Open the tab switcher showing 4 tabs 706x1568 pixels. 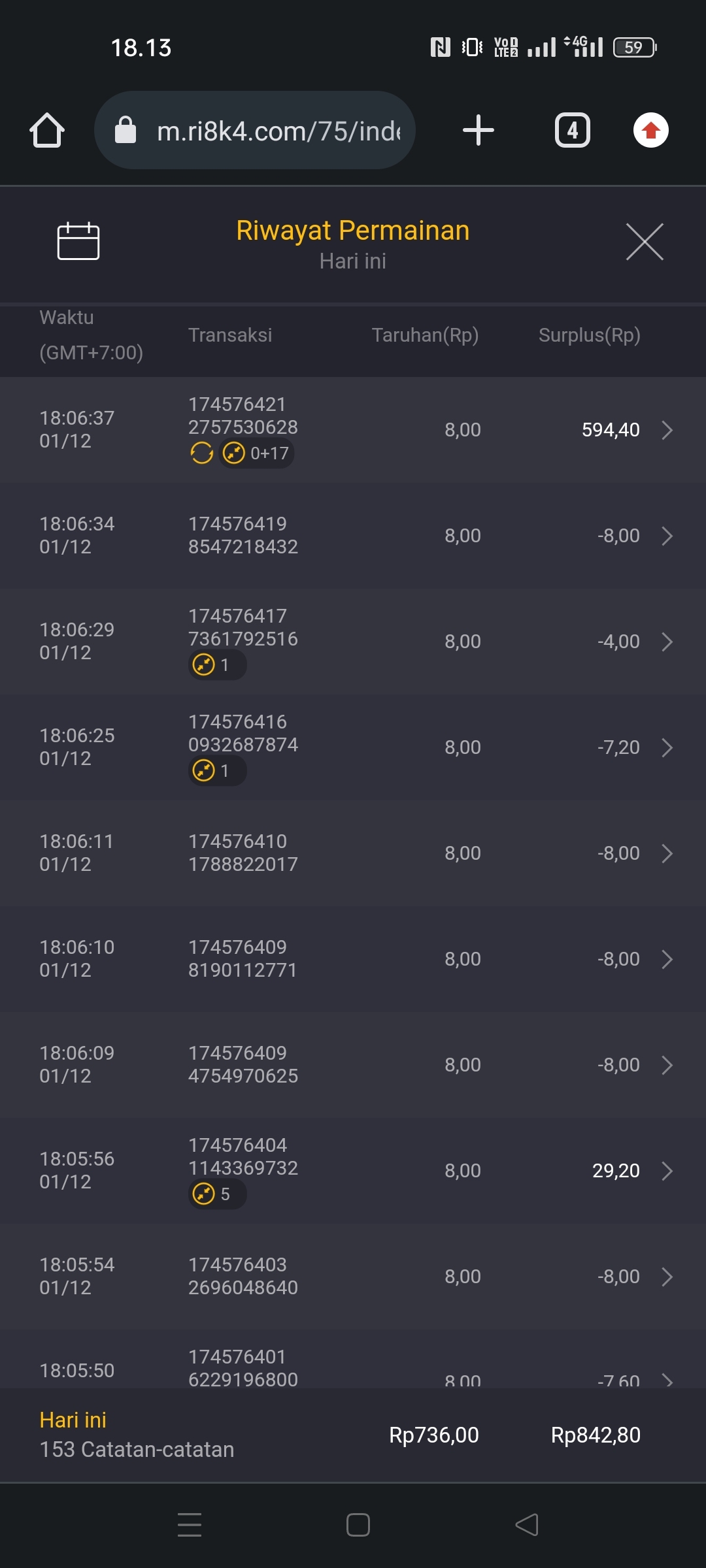click(573, 130)
